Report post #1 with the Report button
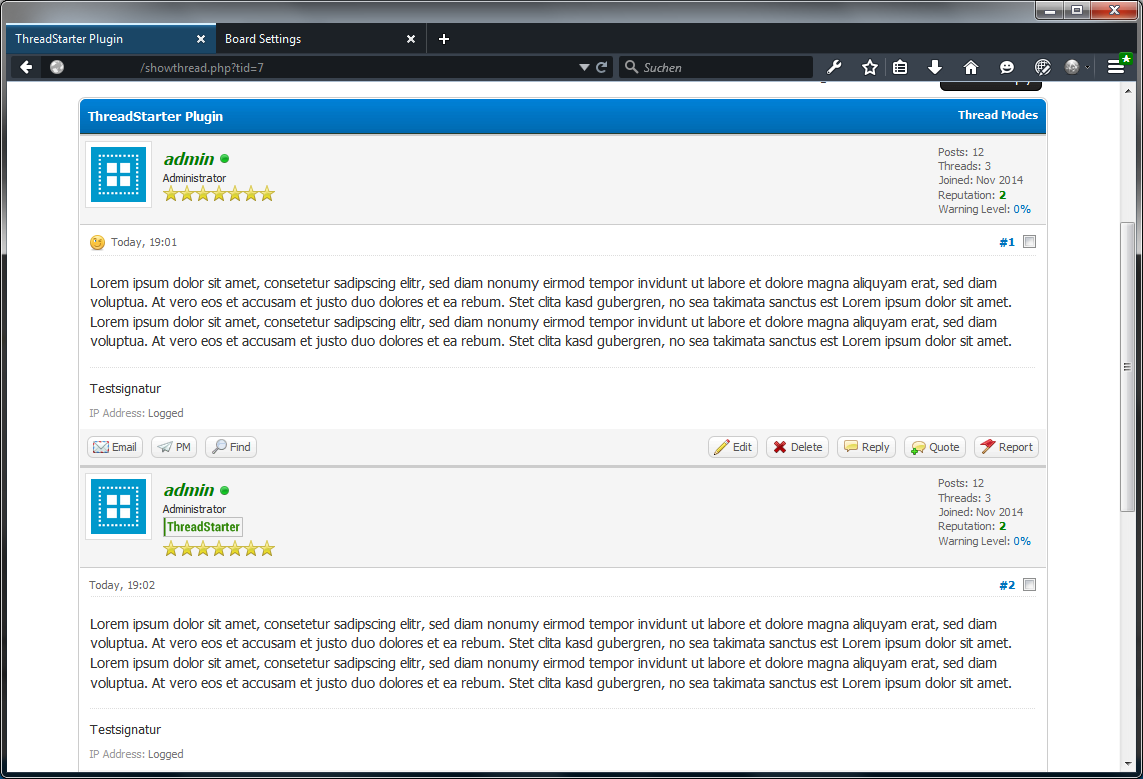 tap(1007, 447)
